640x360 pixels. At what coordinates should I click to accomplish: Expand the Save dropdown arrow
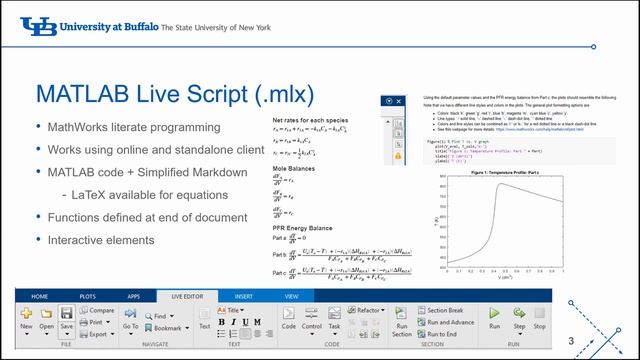coord(67,334)
